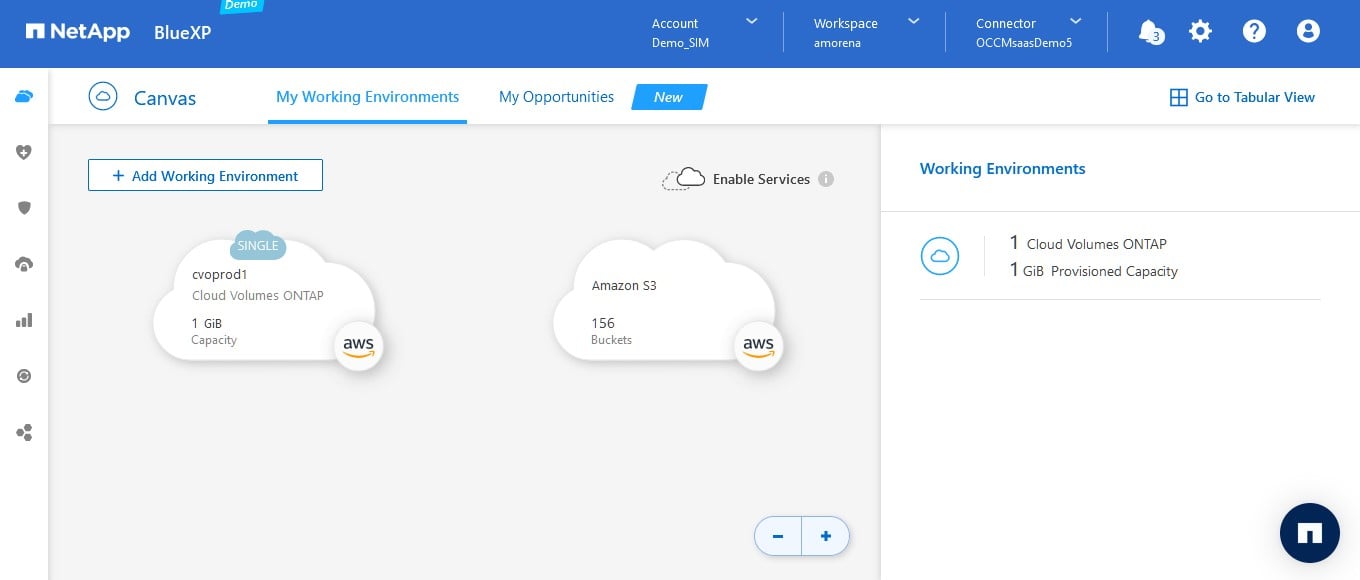
Task: Click the protection shield icon in sidebar
Action: 24,208
